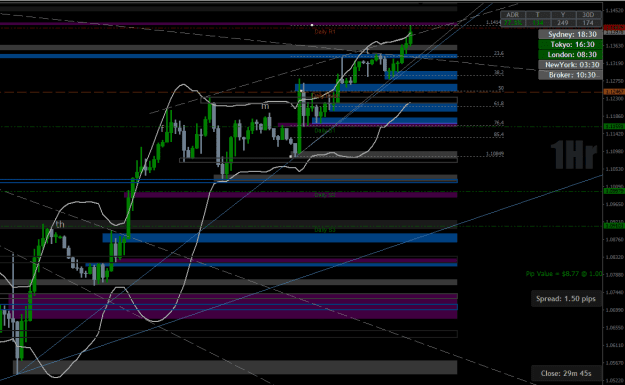
Task: Click the Daily R1 pivot label
Action: point(325,31)
